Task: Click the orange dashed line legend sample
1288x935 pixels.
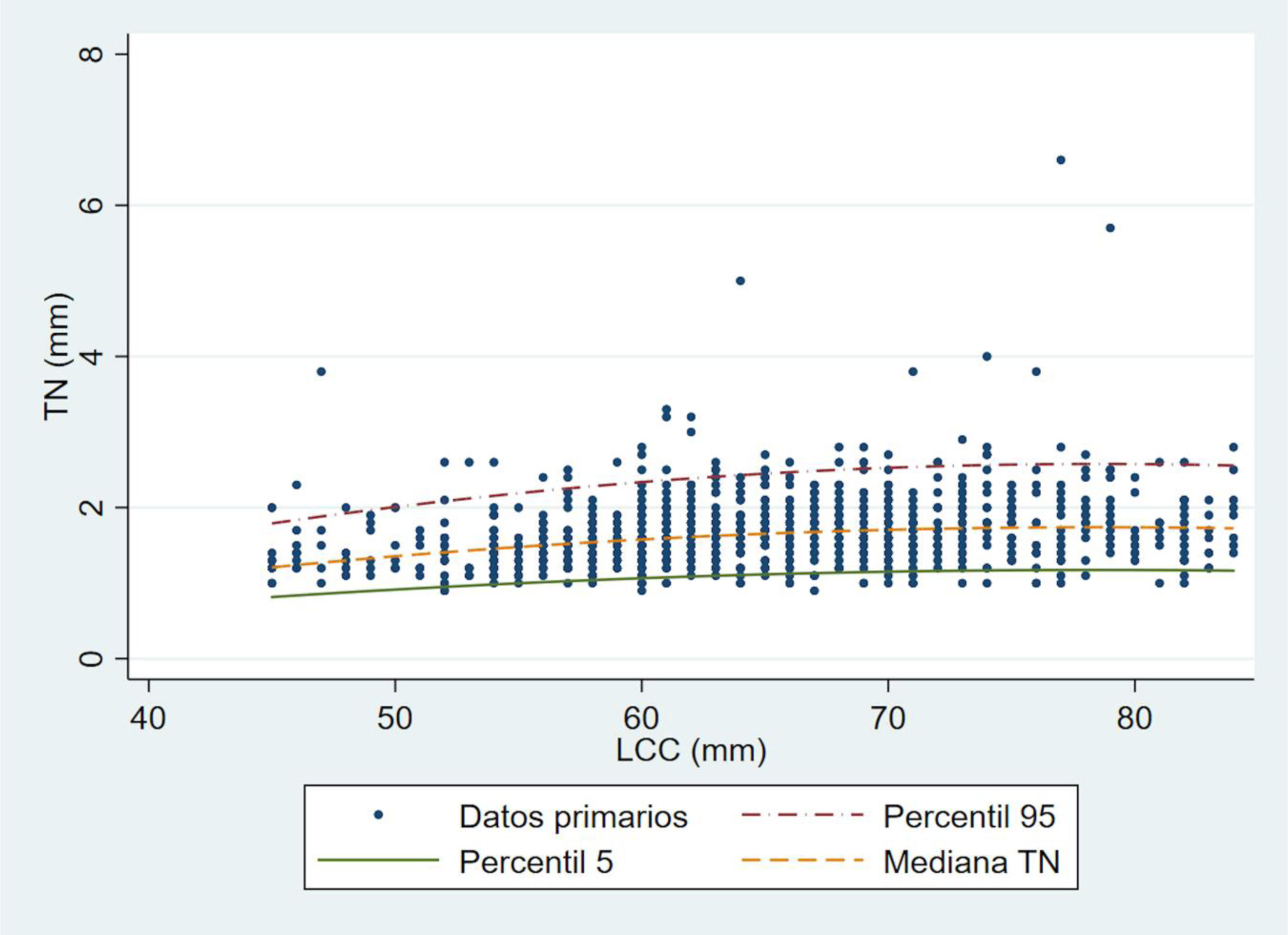Action: tap(803, 860)
